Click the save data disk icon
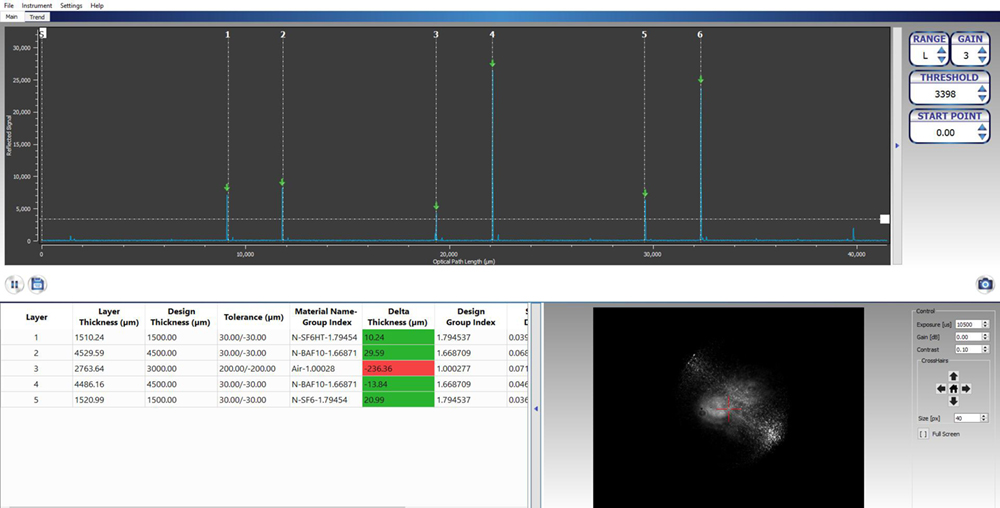 pos(37,284)
